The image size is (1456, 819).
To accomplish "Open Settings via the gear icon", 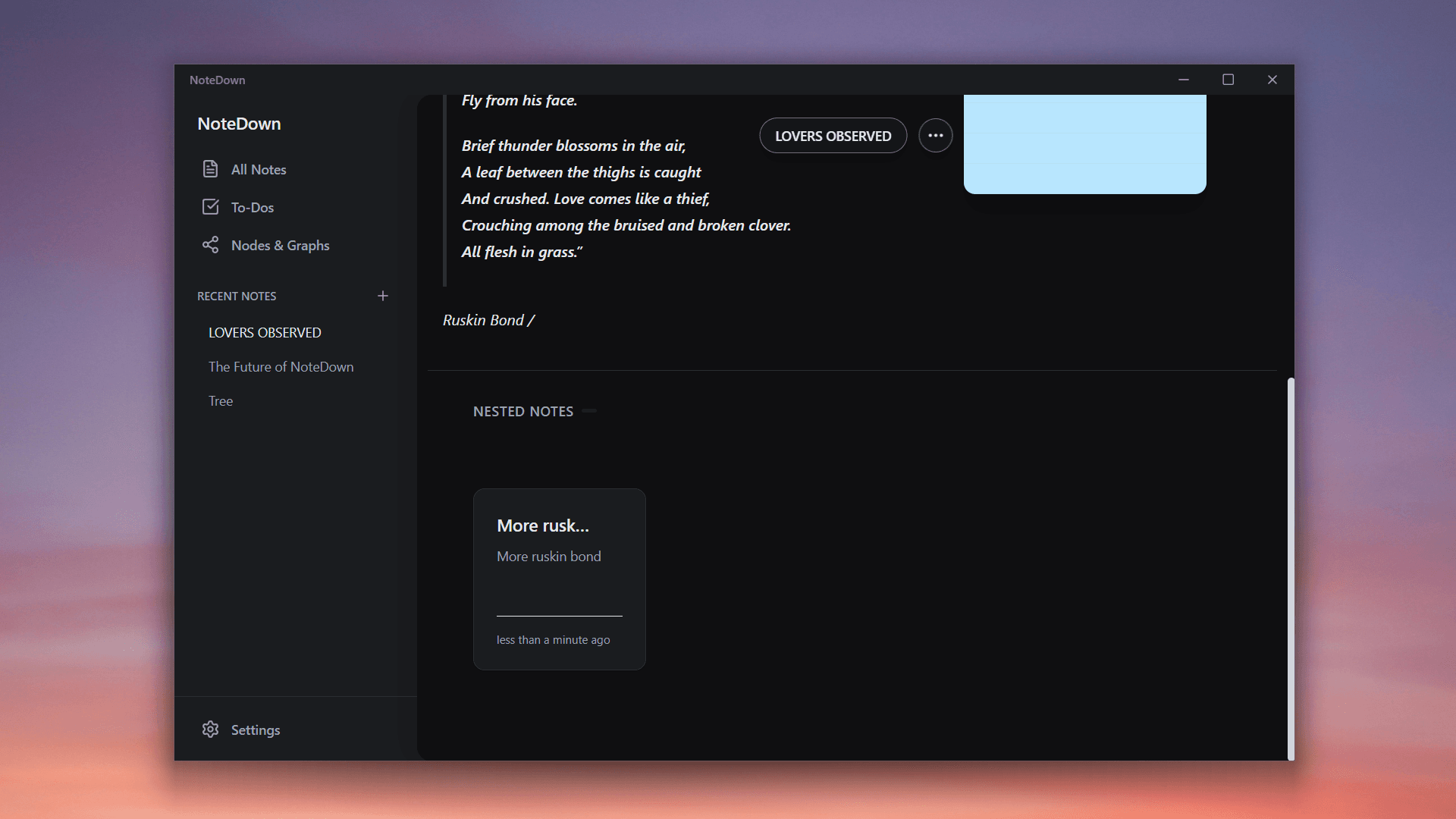I will [210, 729].
